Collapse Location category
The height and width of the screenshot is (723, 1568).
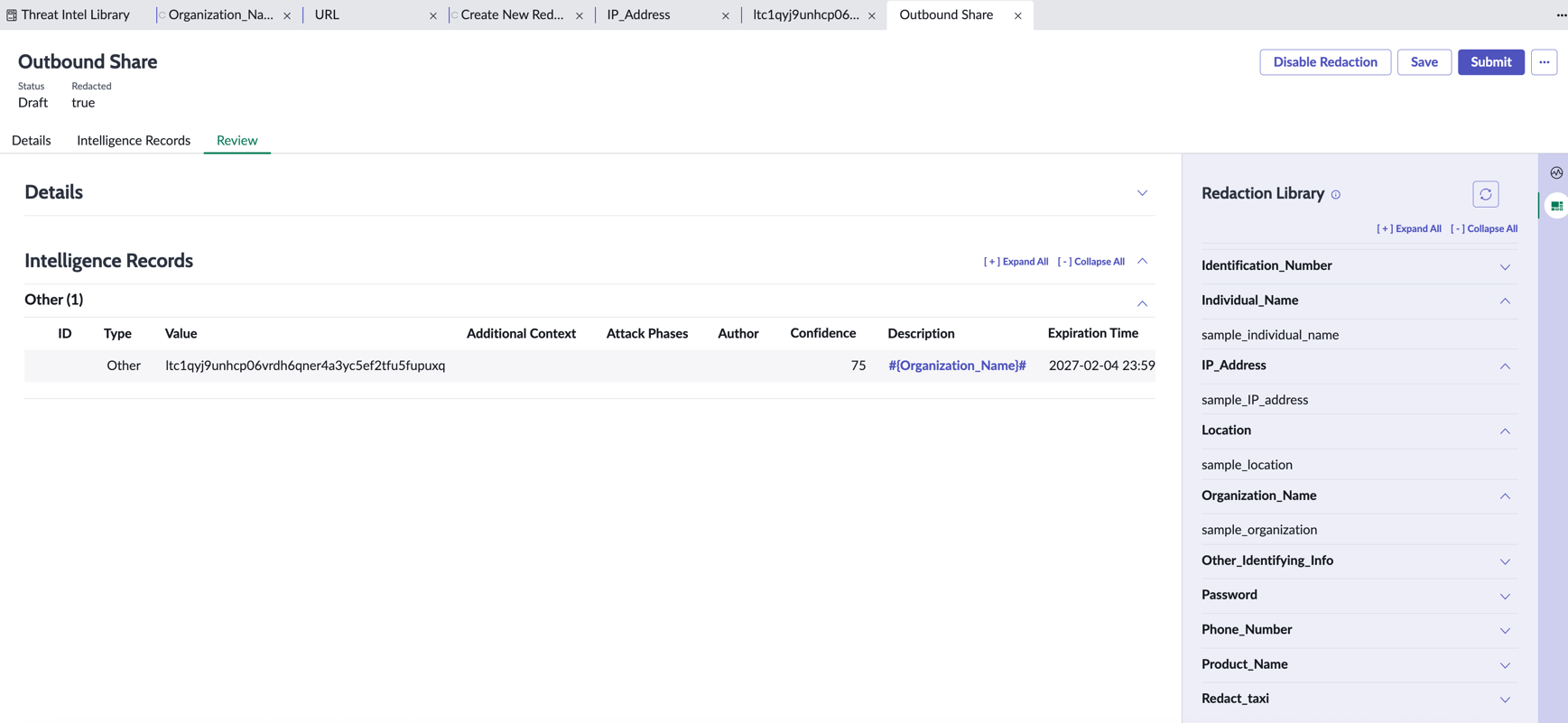(1505, 431)
